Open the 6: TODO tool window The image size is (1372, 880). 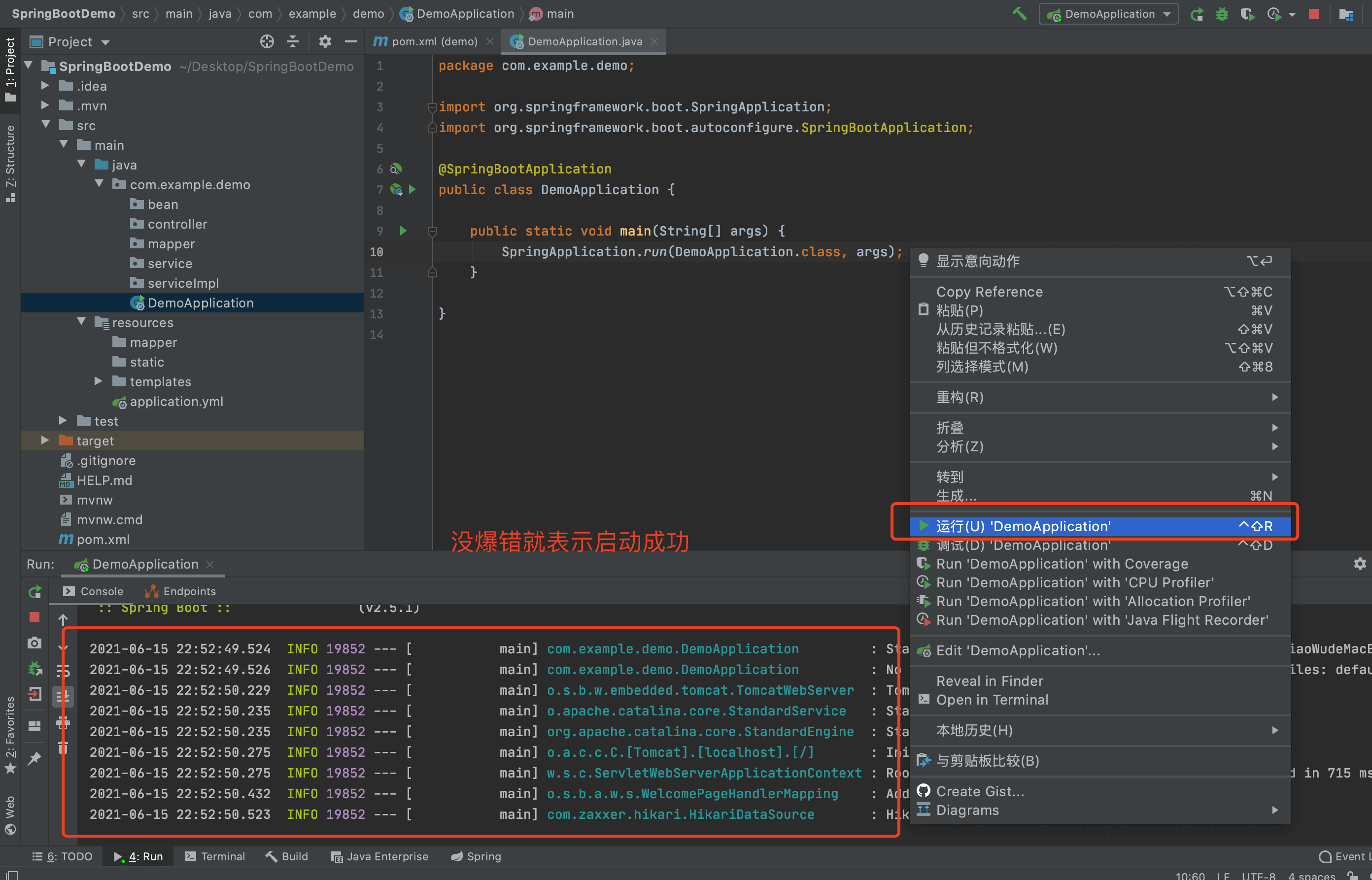click(x=62, y=856)
